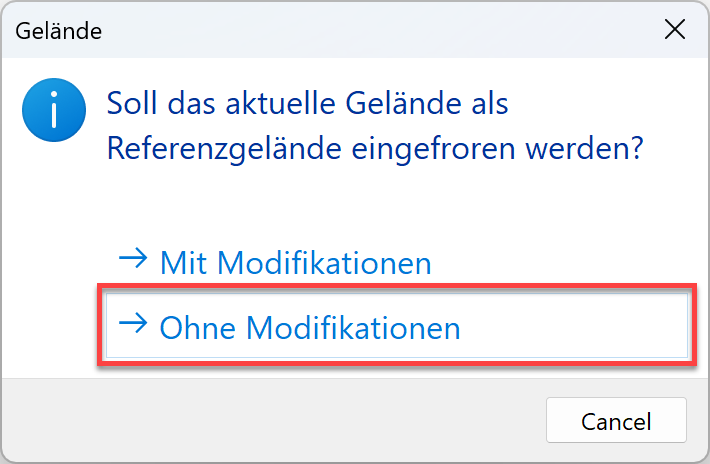Click the word als in the question
The image size is (710, 464).
pos(487,105)
